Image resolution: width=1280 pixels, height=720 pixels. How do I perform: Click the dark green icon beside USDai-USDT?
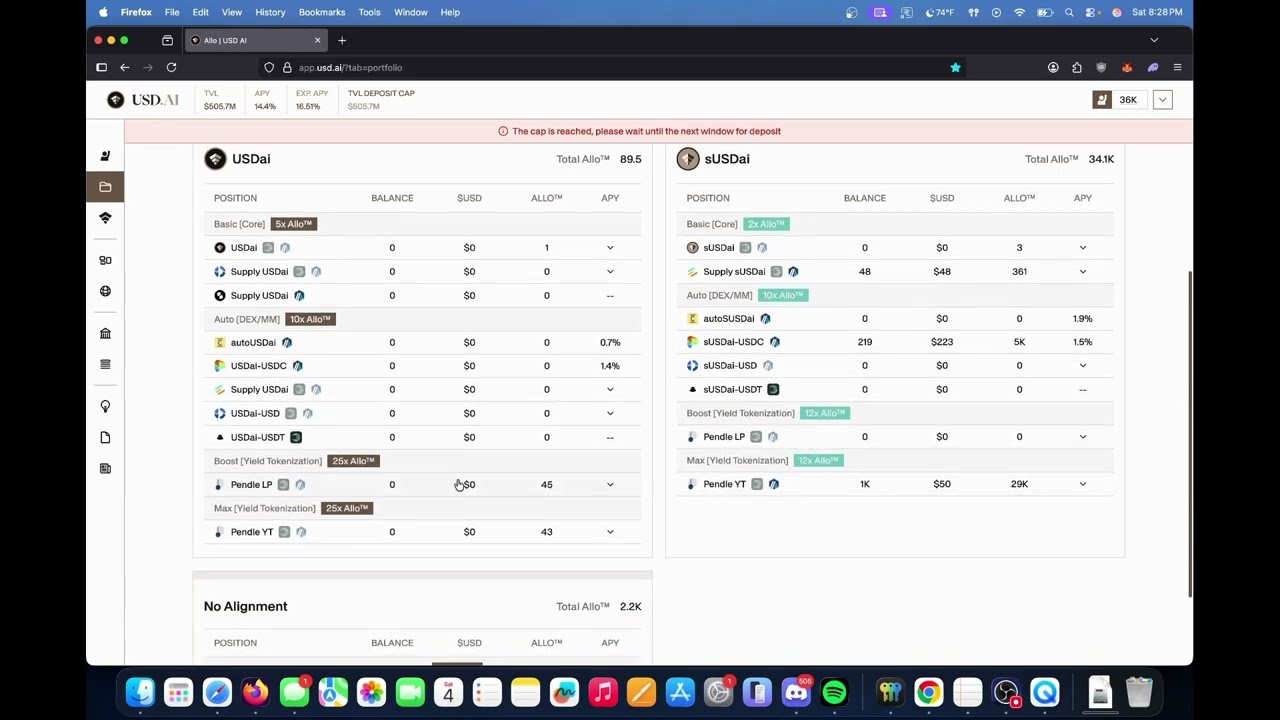point(296,437)
